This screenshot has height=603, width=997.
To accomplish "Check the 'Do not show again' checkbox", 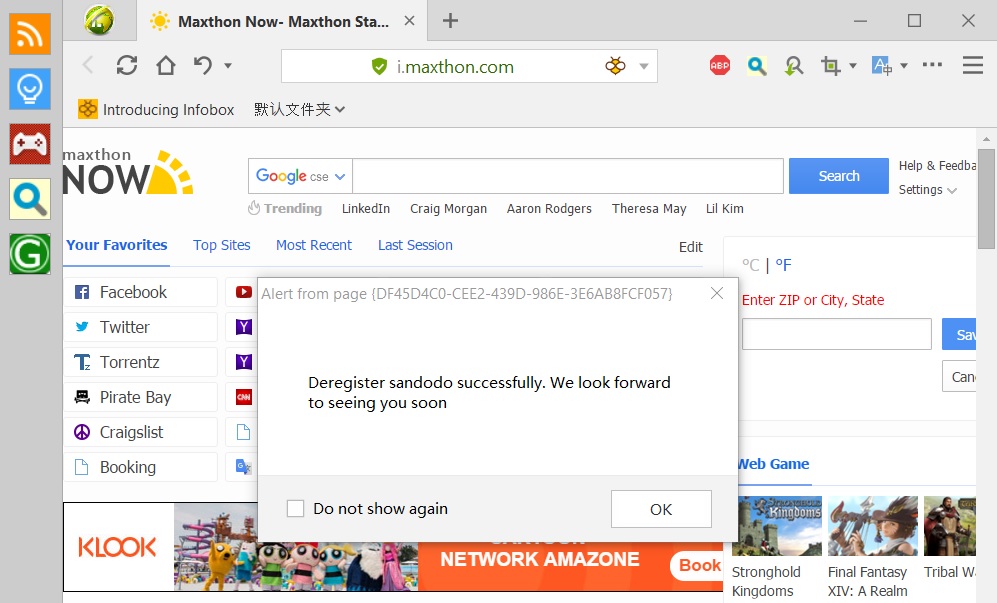I will click(295, 508).
